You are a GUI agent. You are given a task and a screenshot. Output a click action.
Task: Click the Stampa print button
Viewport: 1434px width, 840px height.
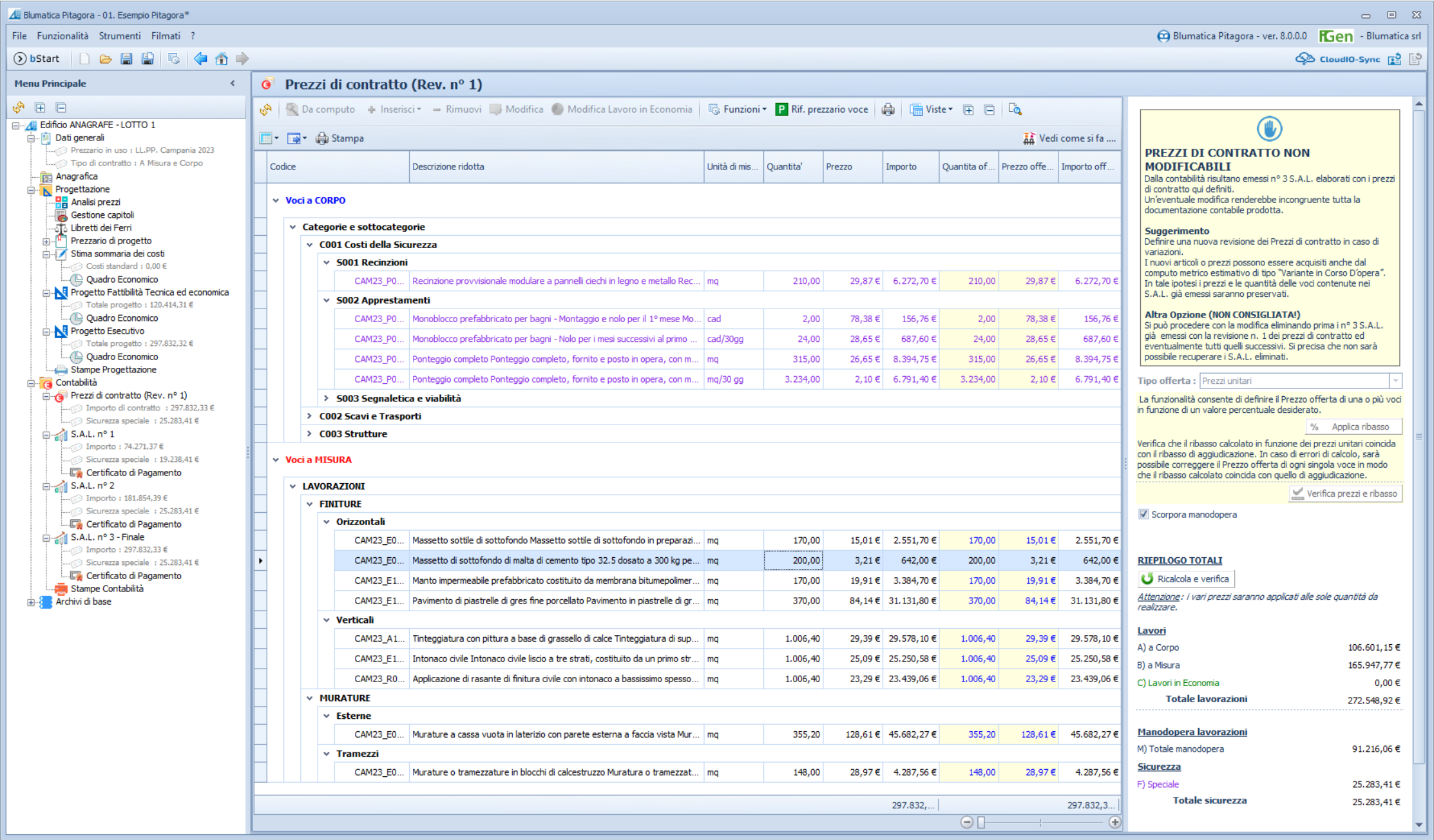[339, 138]
